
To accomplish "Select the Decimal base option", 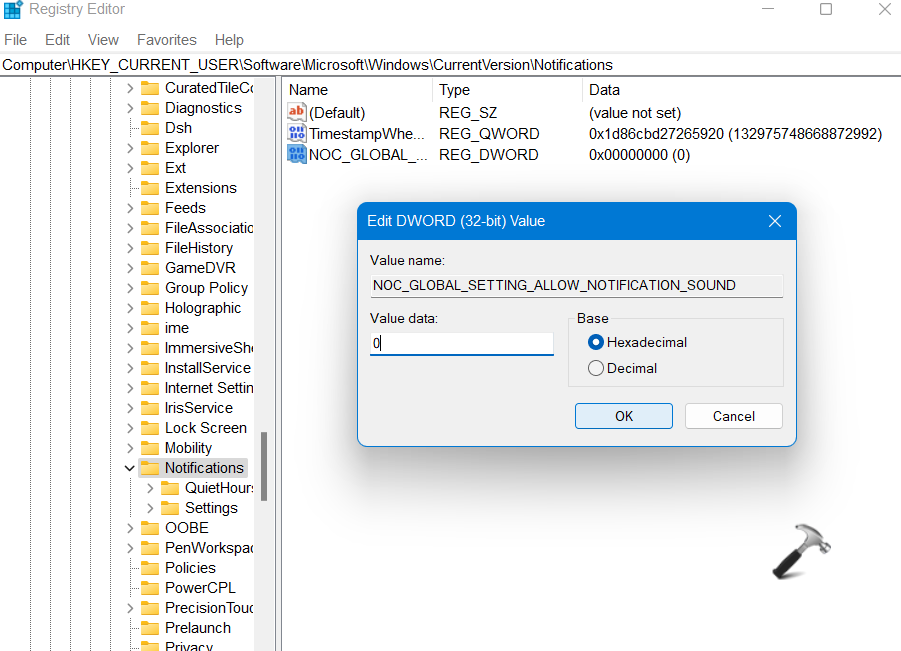I will click(597, 368).
